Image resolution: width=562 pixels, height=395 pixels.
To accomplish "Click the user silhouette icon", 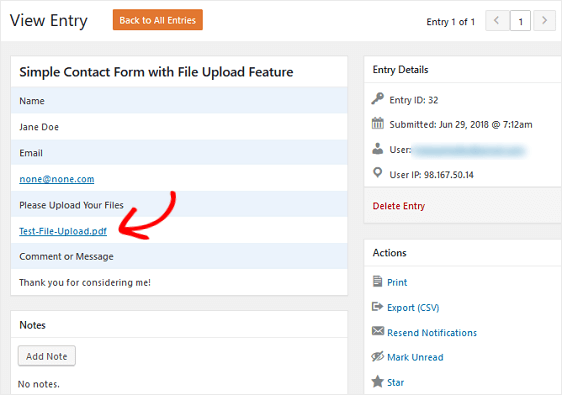I will click(x=377, y=148).
